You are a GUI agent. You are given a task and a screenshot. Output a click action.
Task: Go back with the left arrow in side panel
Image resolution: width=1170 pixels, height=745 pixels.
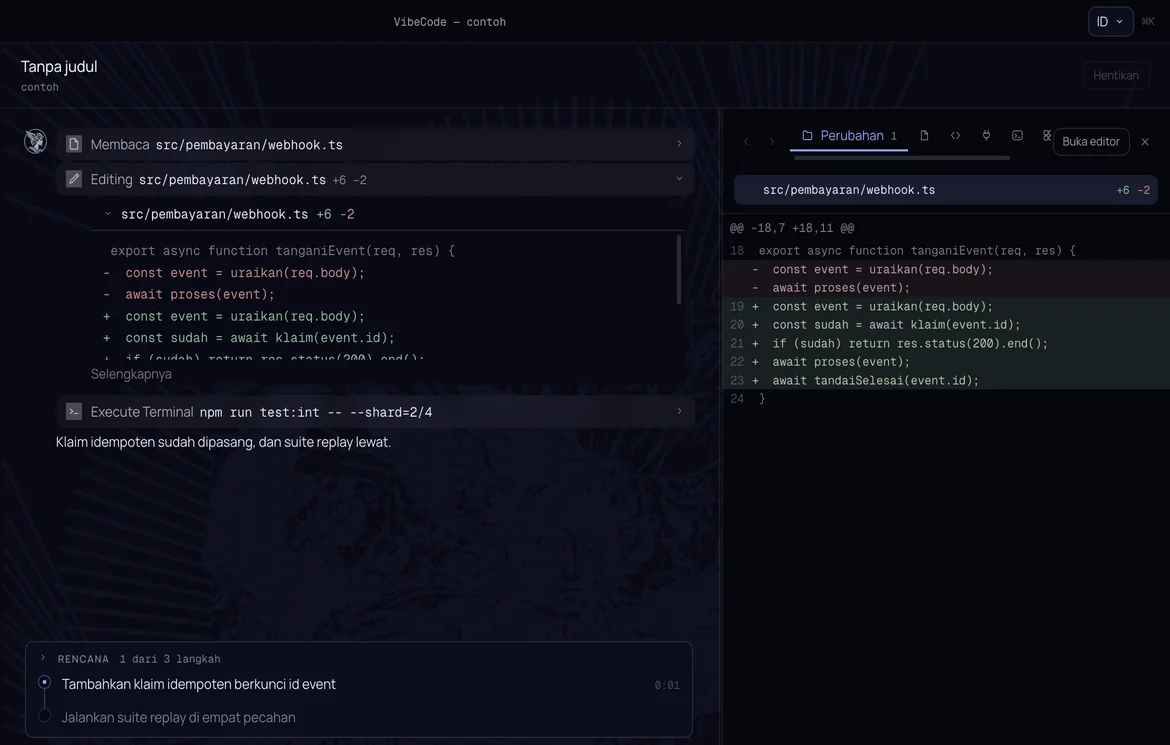pyautogui.click(x=745, y=142)
